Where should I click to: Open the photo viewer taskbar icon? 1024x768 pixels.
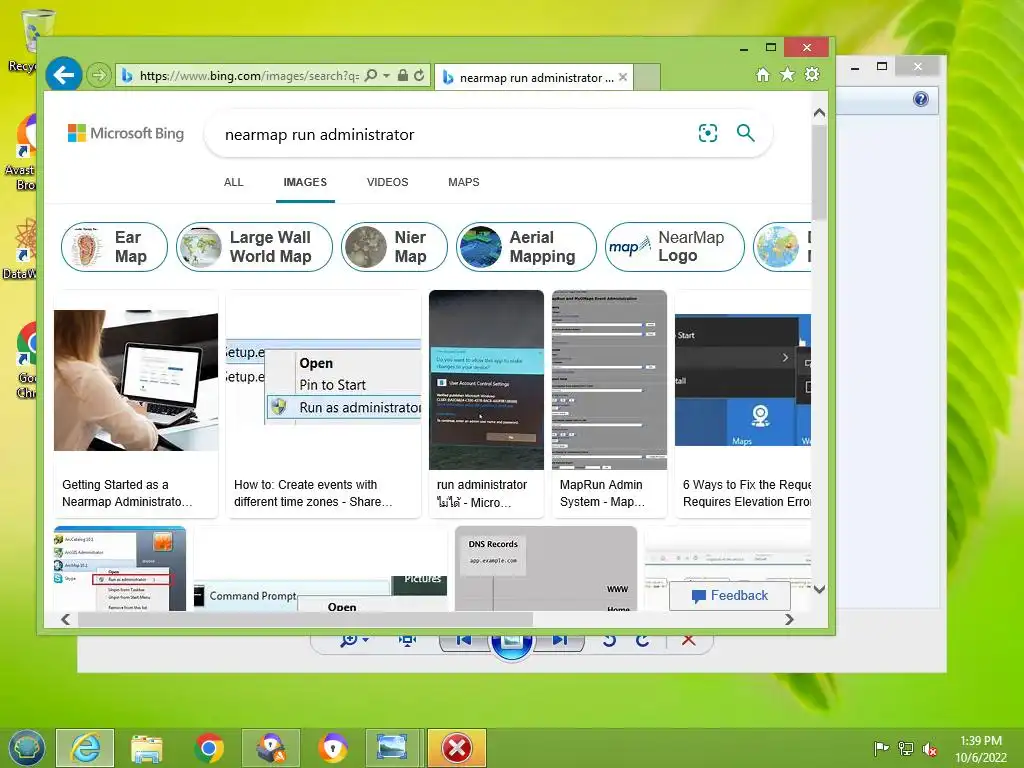[x=392, y=748]
